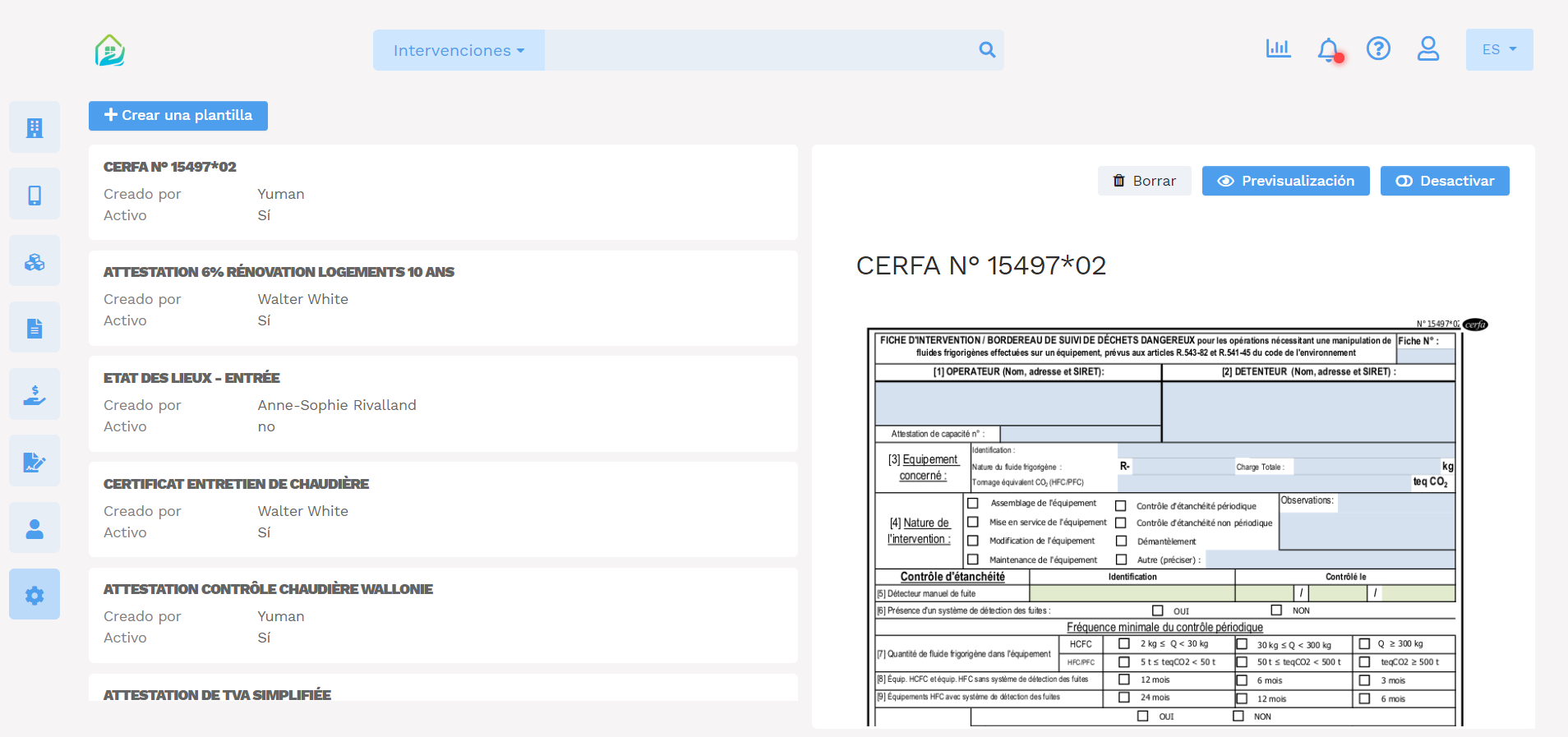Check Contrôle d'étanchéité périodique box
The height and width of the screenshot is (737, 1568).
1121,506
